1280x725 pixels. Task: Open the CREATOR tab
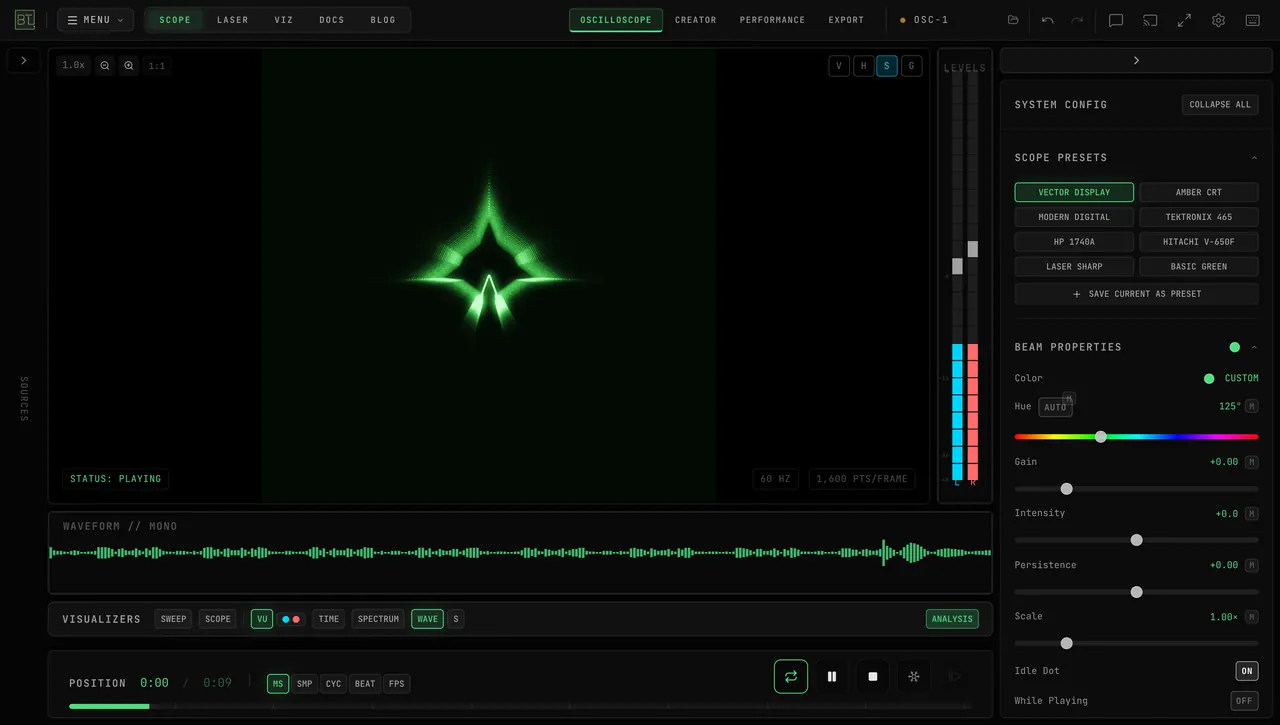pos(696,20)
